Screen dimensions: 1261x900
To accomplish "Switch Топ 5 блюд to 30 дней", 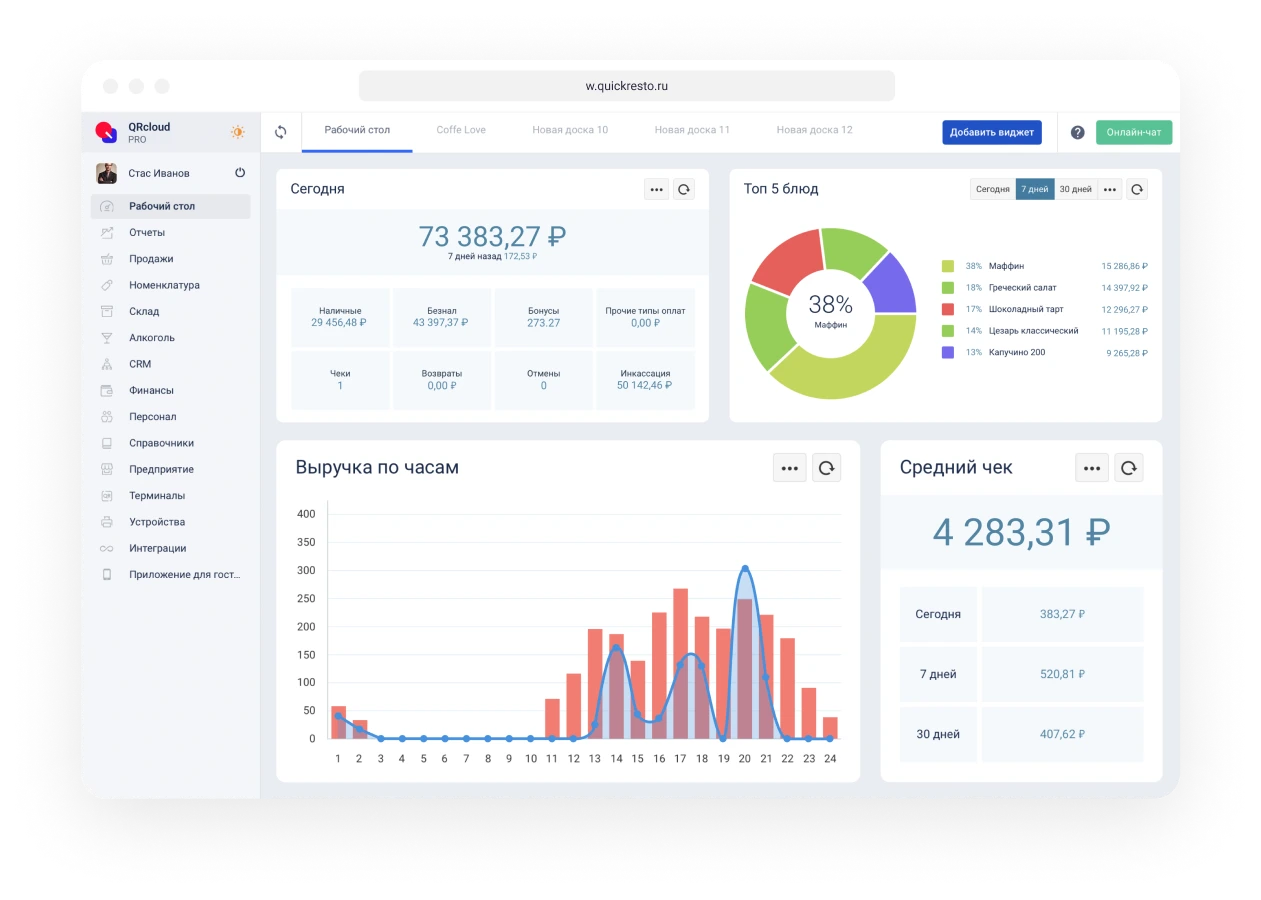I will pyautogui.click(x=1075, y=189).
